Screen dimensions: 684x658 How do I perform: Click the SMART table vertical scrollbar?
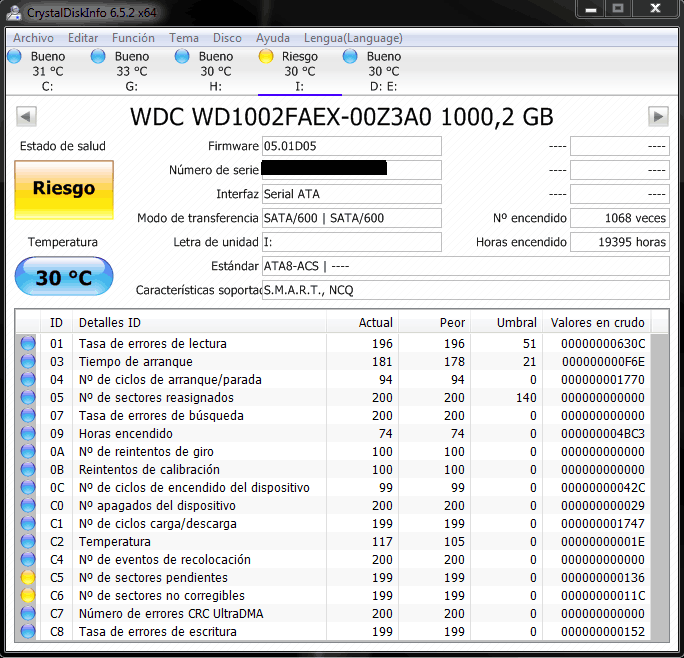659,487
